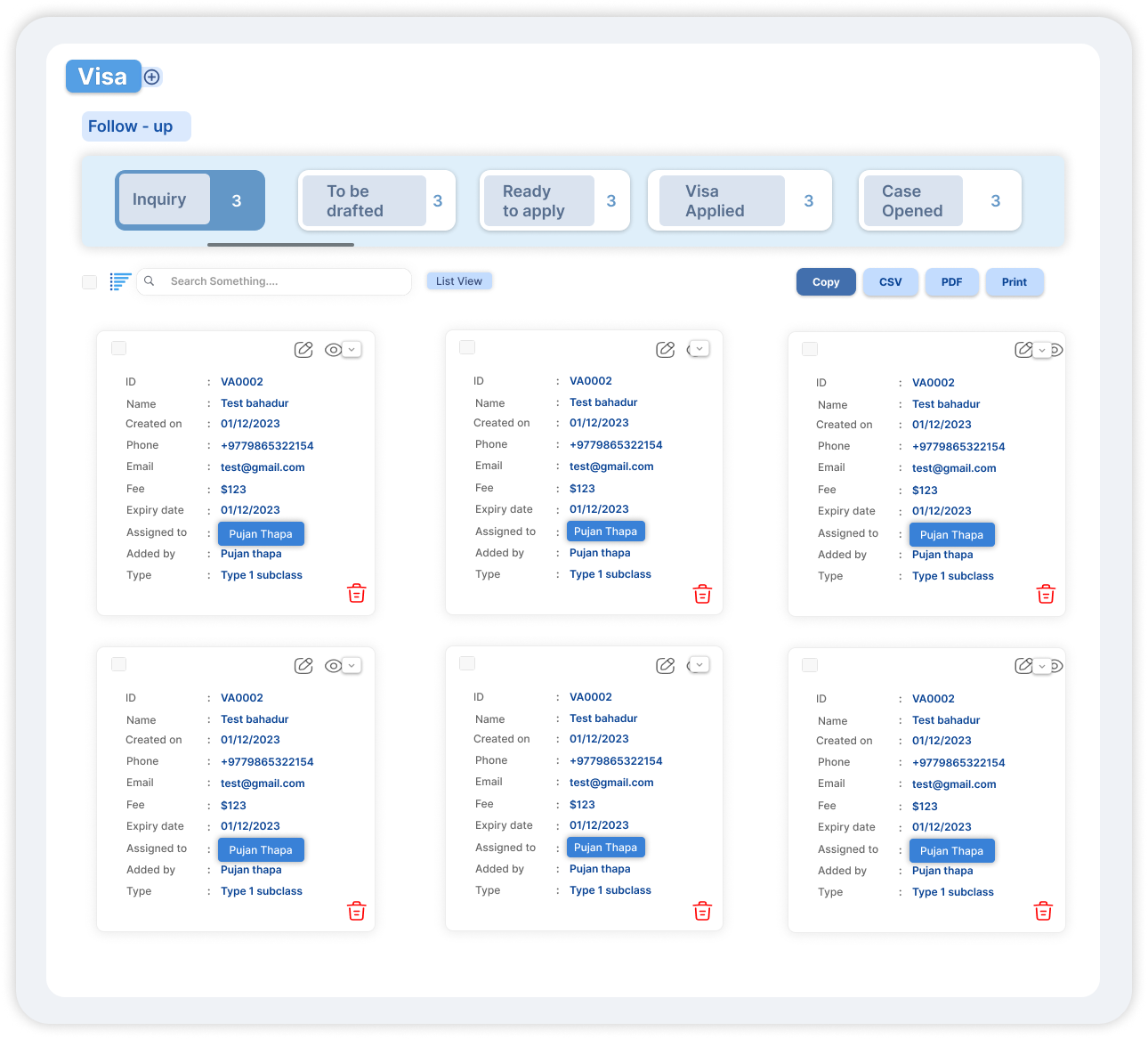View top-left card via eye icon

333,350
